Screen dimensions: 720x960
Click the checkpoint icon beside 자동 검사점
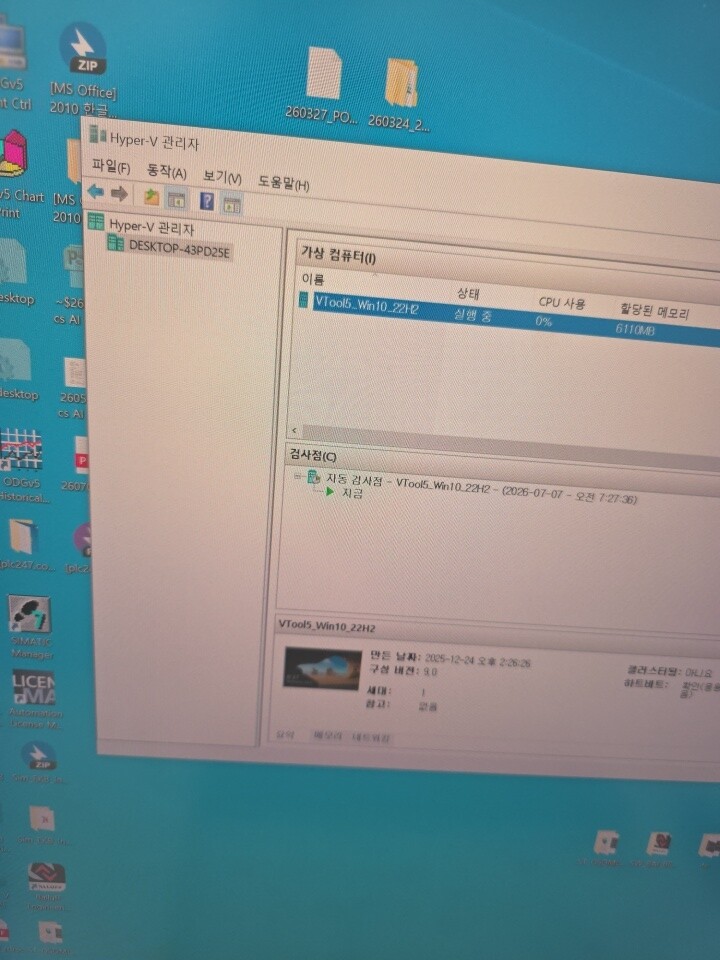click(313, 477)
